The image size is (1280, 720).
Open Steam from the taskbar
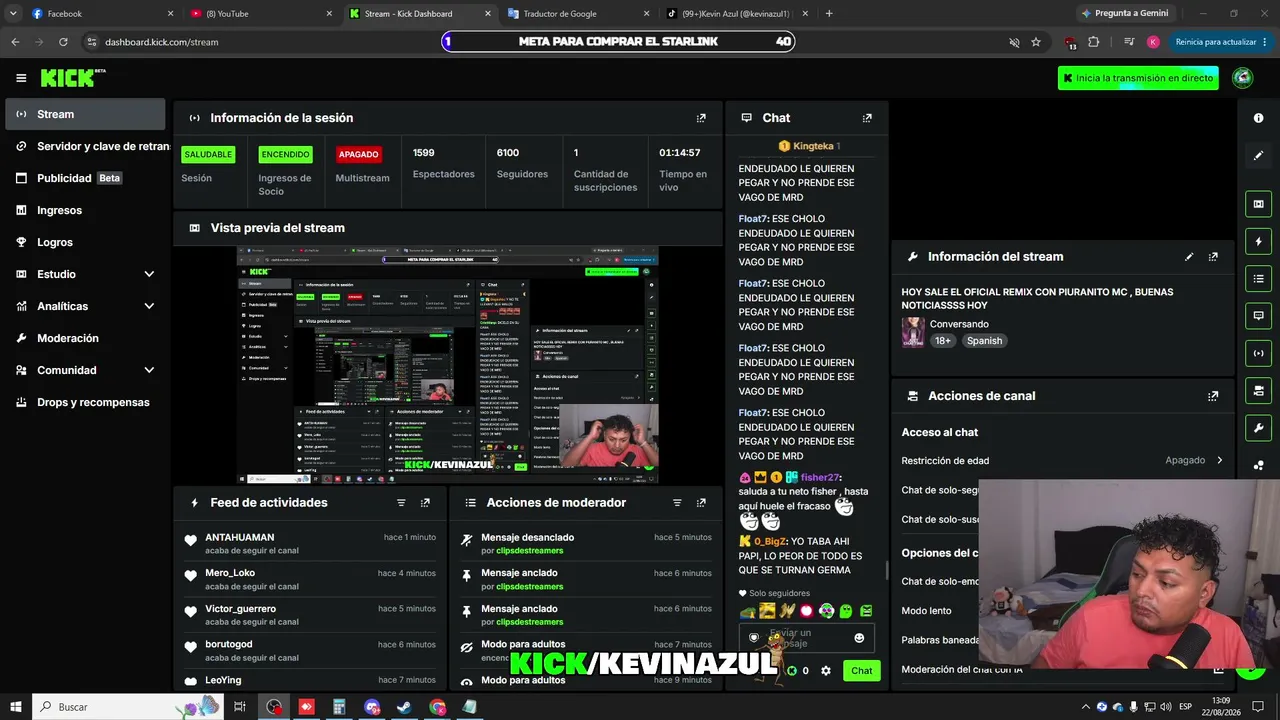coord(404,707)
